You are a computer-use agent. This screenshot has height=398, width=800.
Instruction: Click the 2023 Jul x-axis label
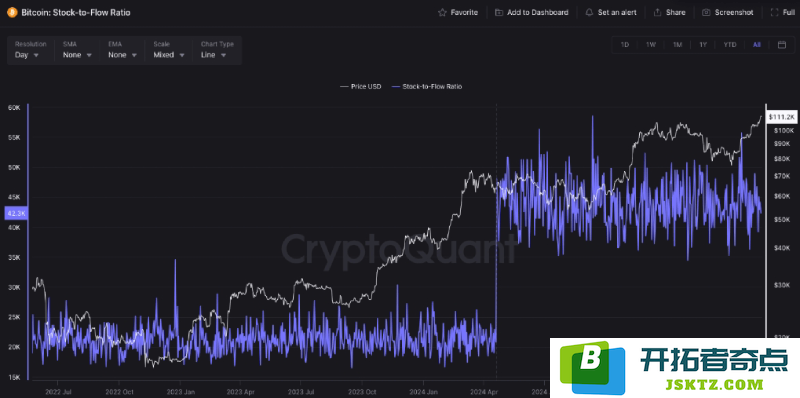(301, 392)
